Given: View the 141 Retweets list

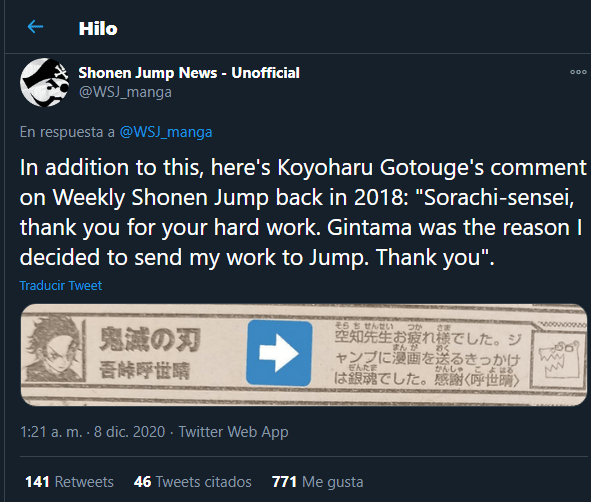Looking at the screenshot, I should 69,482.
